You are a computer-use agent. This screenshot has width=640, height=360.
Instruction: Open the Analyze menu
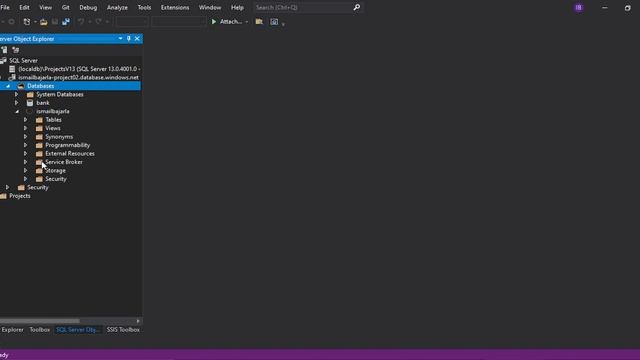pyautogui.click(x=117, y=7)
